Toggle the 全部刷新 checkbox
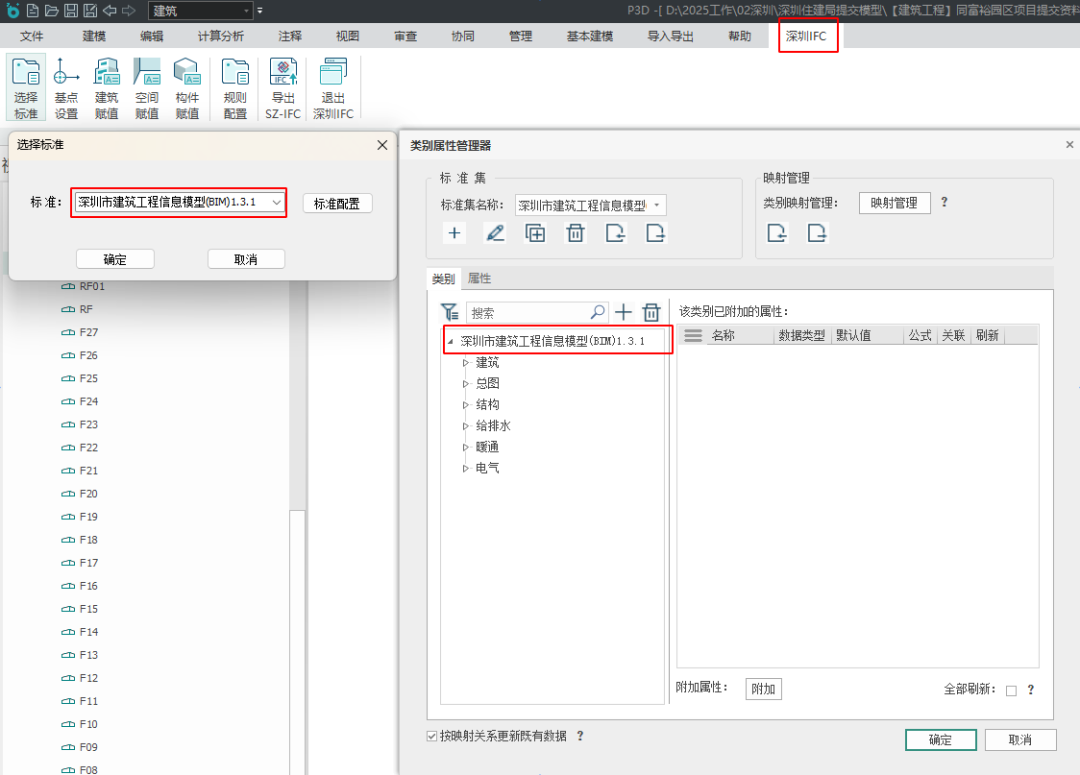This screenshot has height=775, width=1080. pos(1011,690)
